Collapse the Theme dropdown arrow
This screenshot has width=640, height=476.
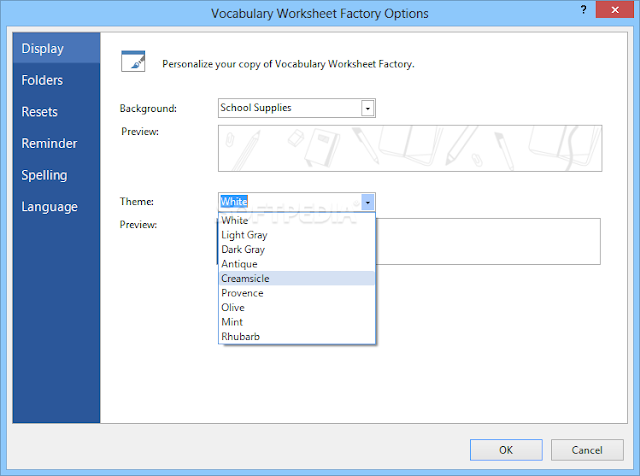(x=368, y=202)
